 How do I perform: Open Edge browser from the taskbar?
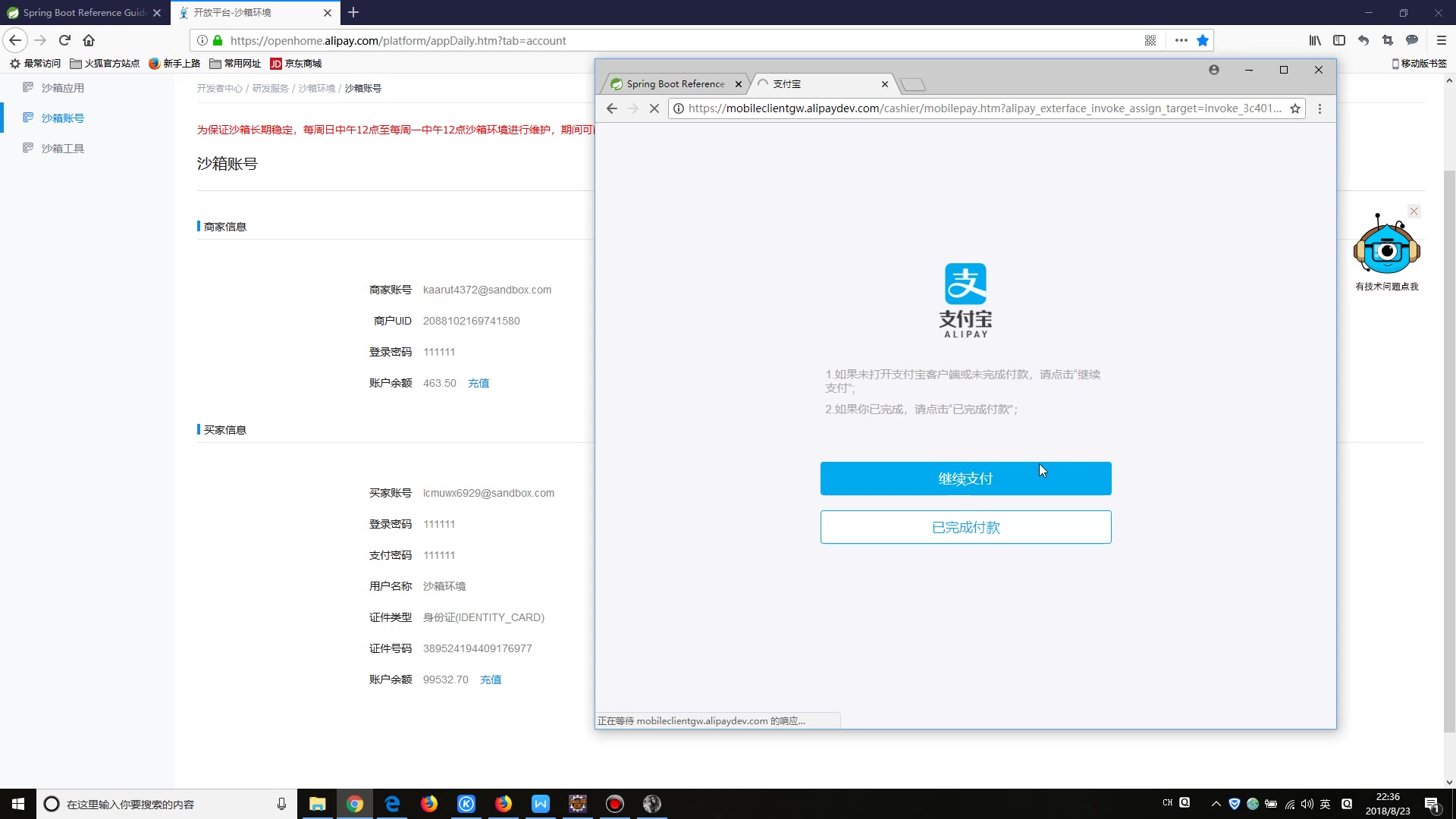point(392,804)
